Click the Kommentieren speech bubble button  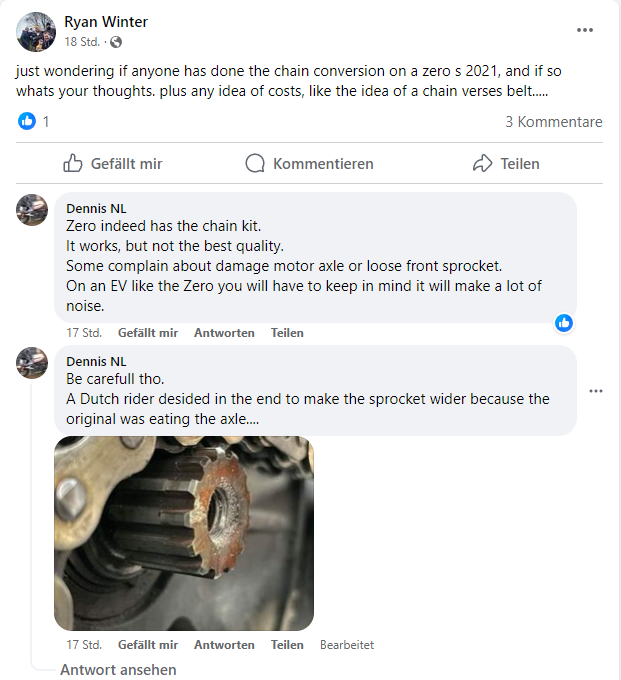pos(309,163)
